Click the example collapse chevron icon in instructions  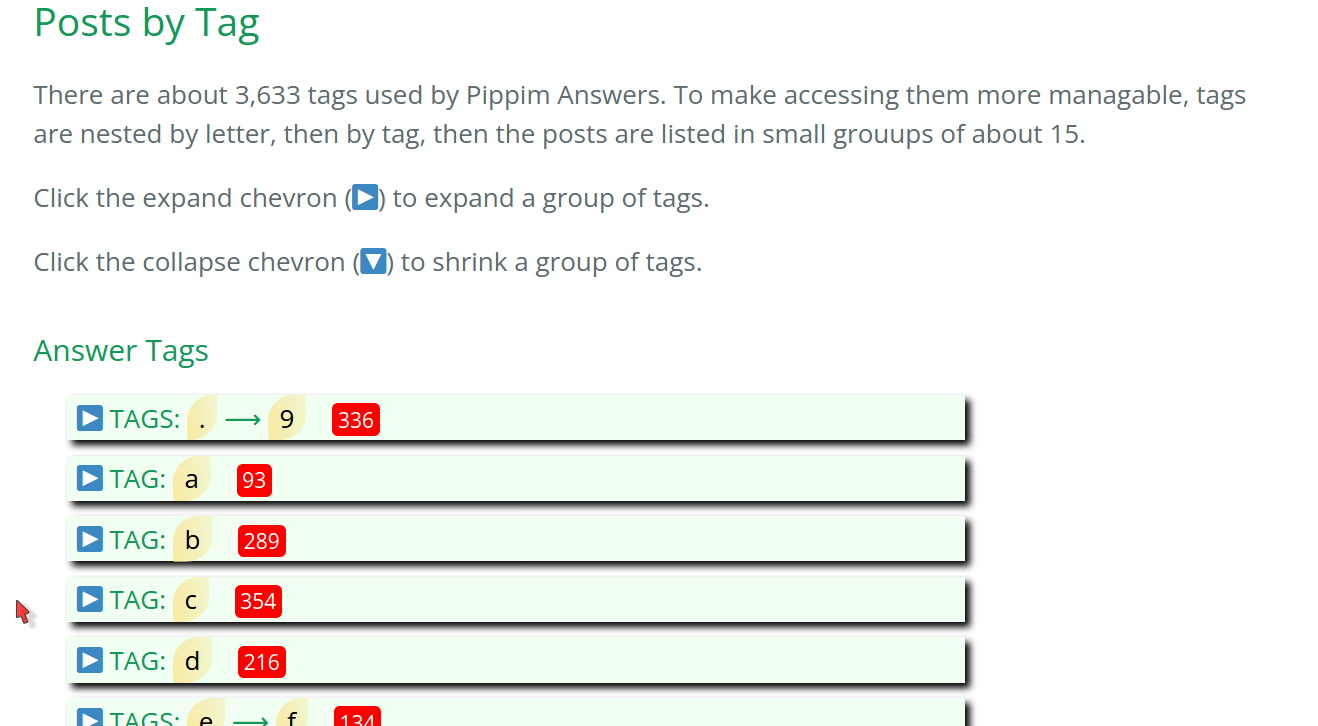coord(373,262)
